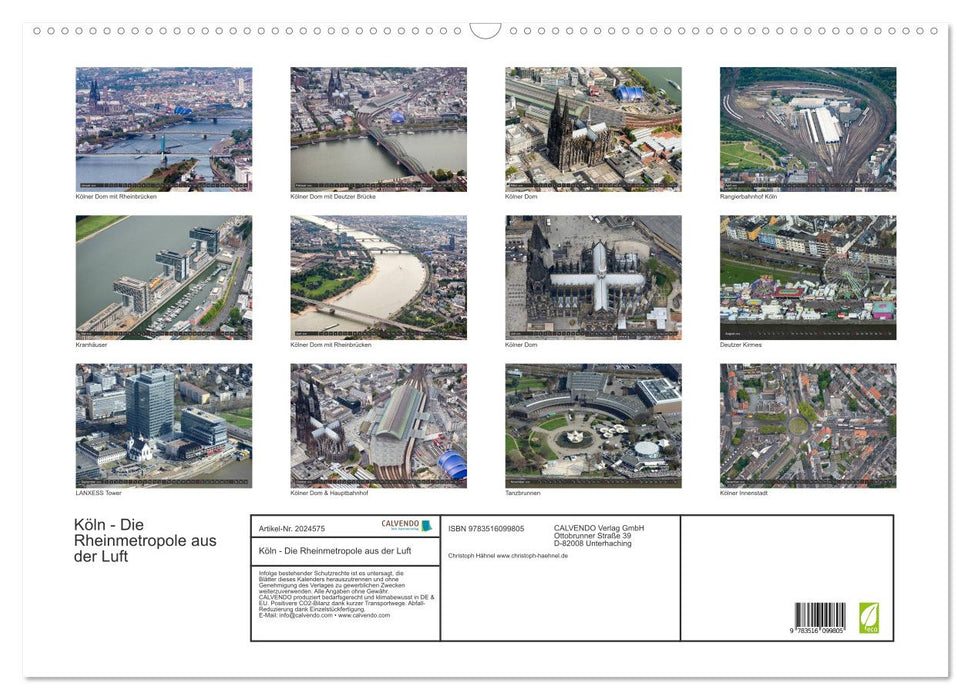Click the Kölner Dom & Hauptbahnhof image
The width and height of the screenshot is (971, 700).
[x=378, y=425]
